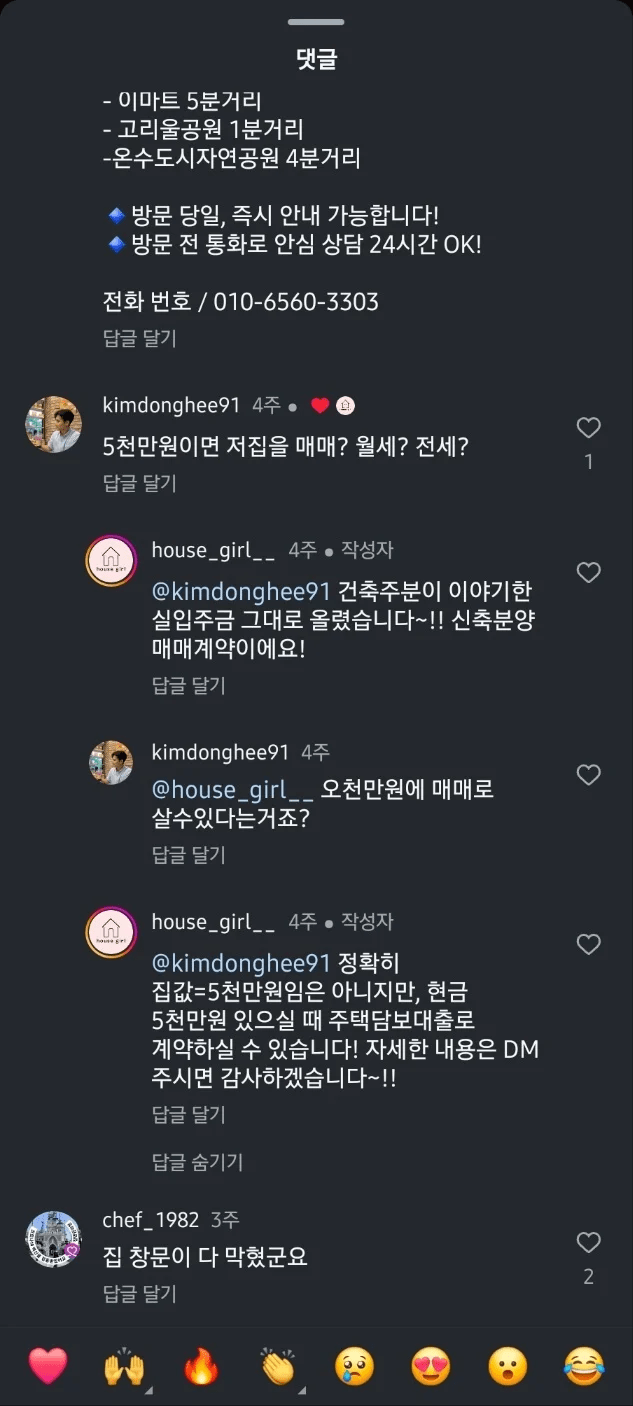
Task: Reply to chef_1982's comment
Action: [139, 1294]
